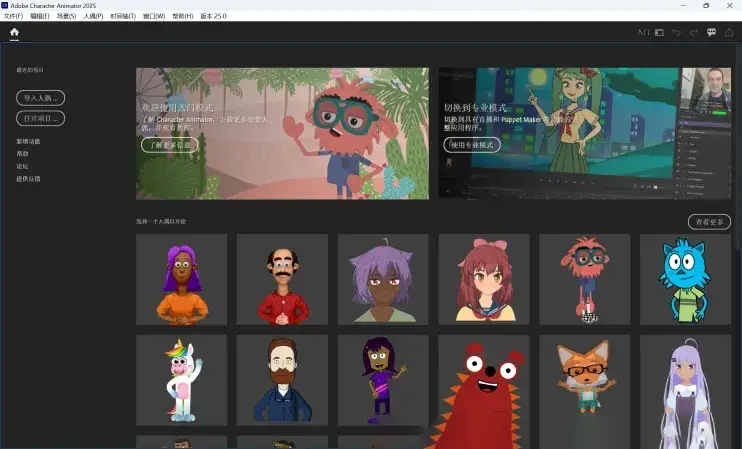Select the unicorn puppet thumbnail
742x449 pixels.
(181, 380)
